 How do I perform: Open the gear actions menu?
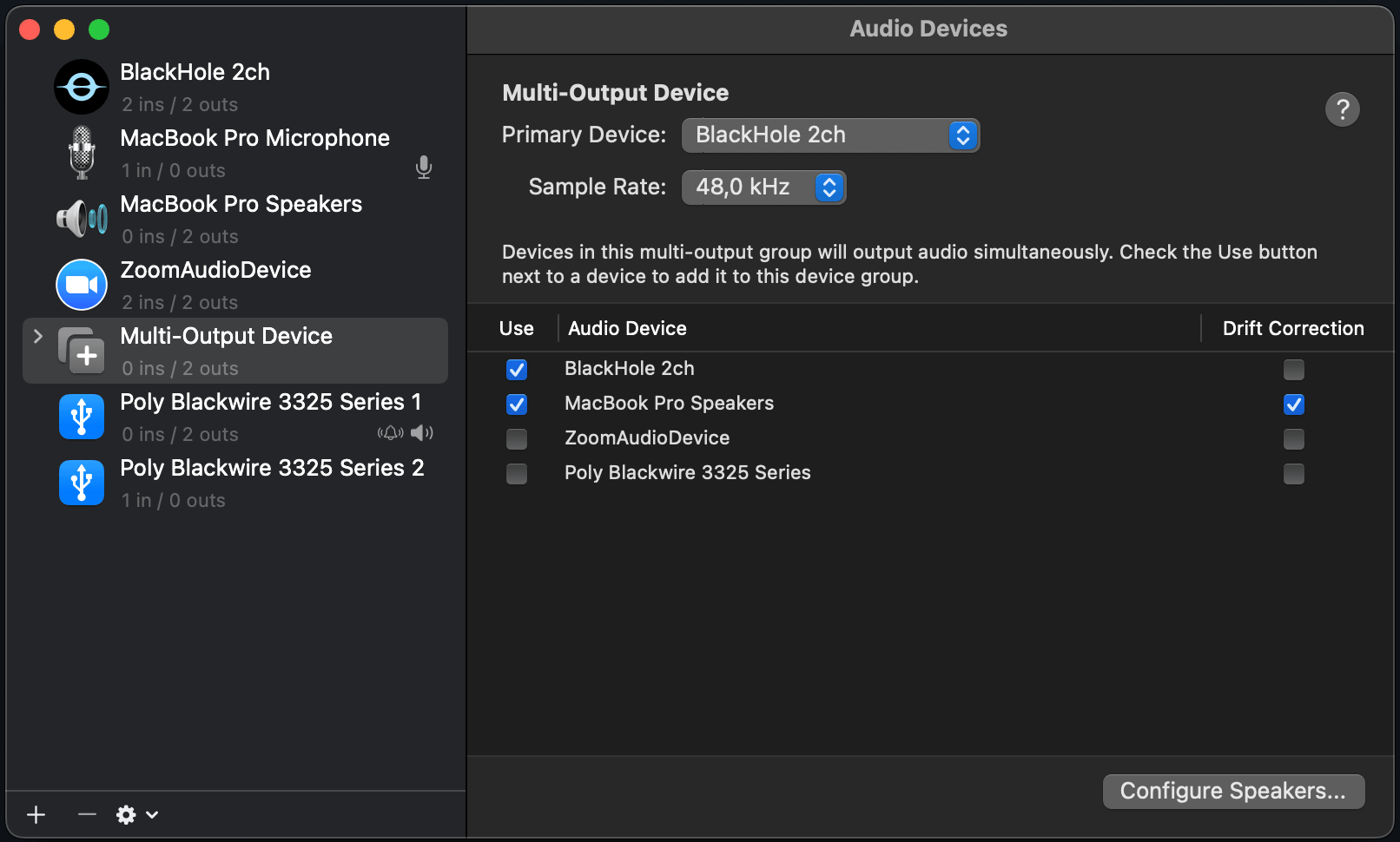137,814
